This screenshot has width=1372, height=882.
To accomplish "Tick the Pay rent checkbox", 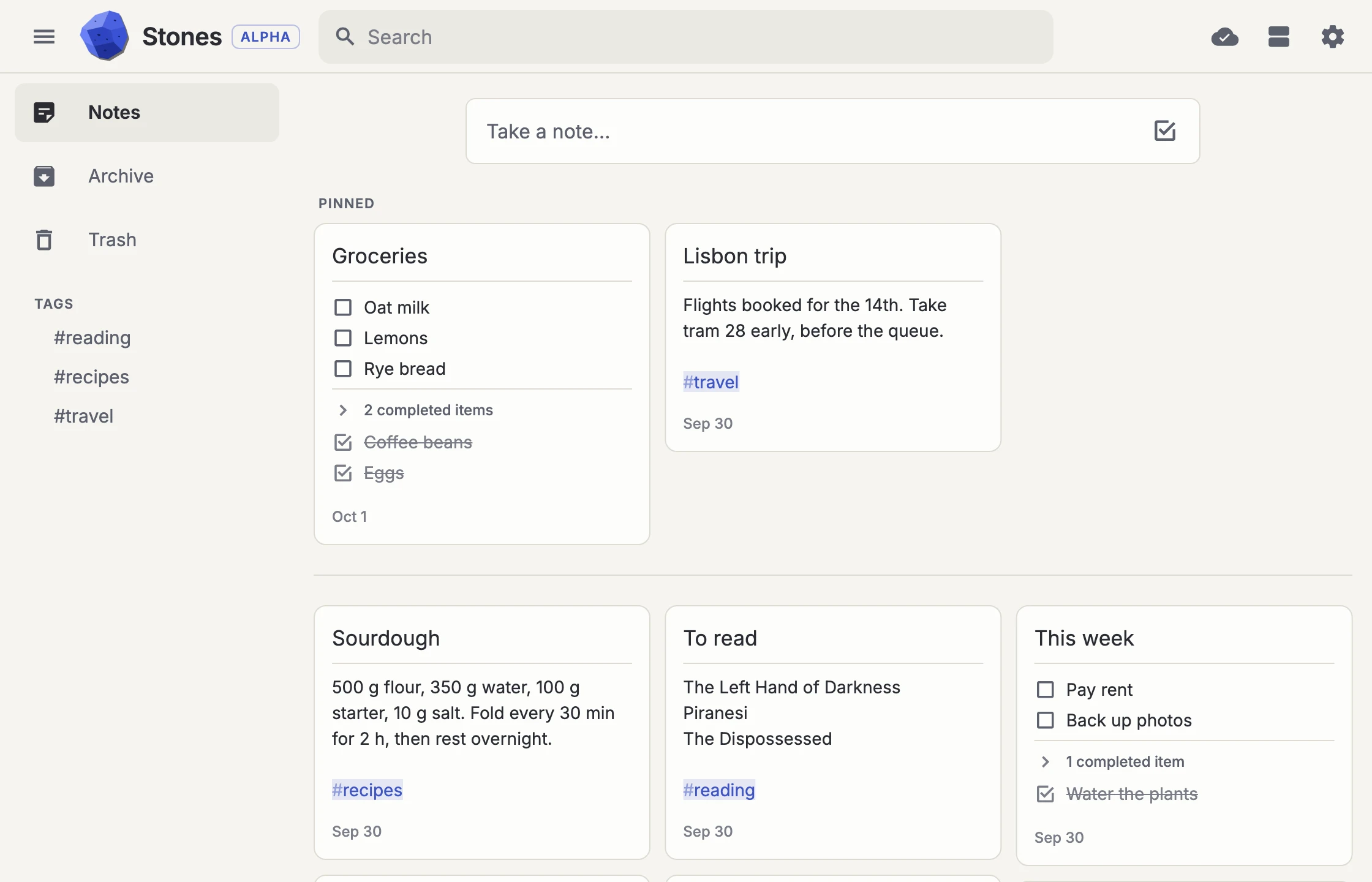I will [1046, 690].
